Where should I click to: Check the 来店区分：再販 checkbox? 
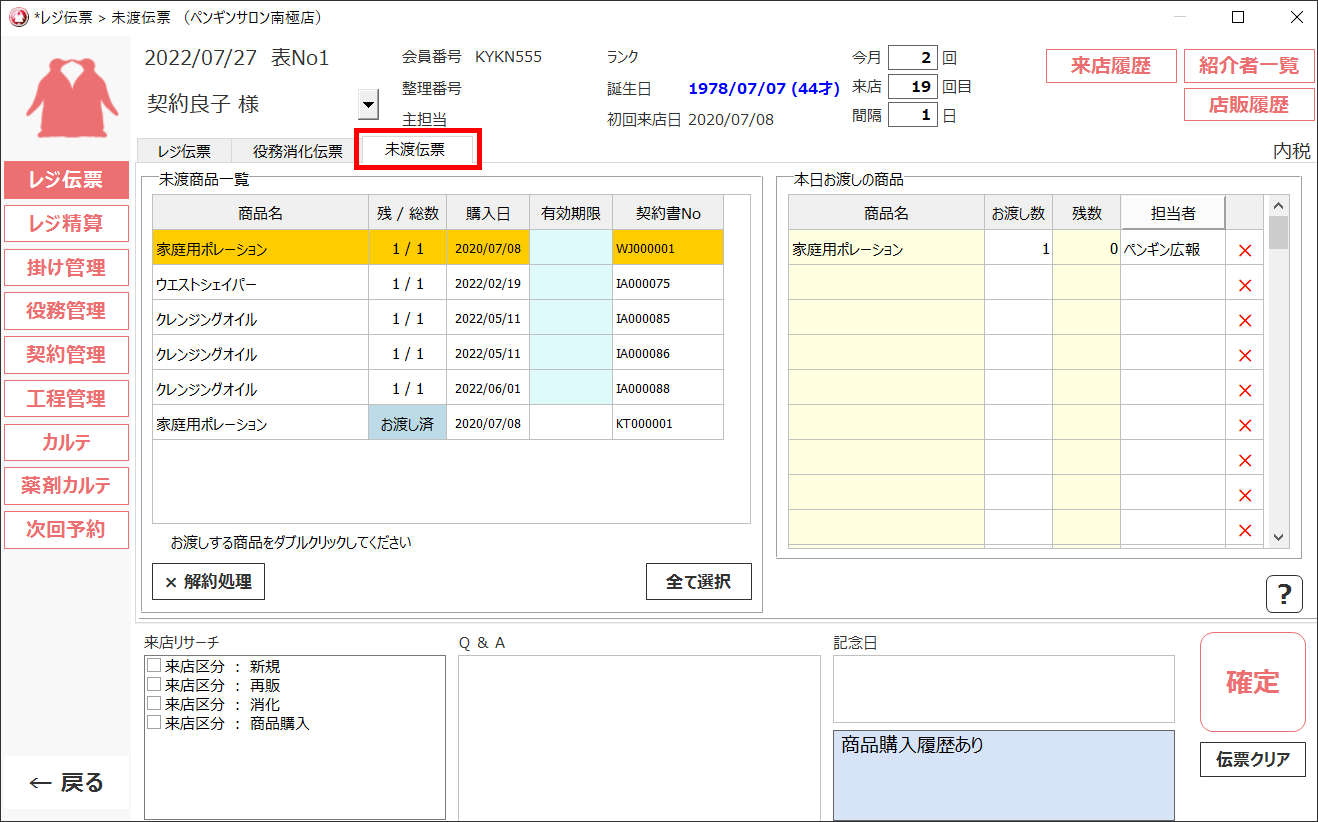click(154, 685)
